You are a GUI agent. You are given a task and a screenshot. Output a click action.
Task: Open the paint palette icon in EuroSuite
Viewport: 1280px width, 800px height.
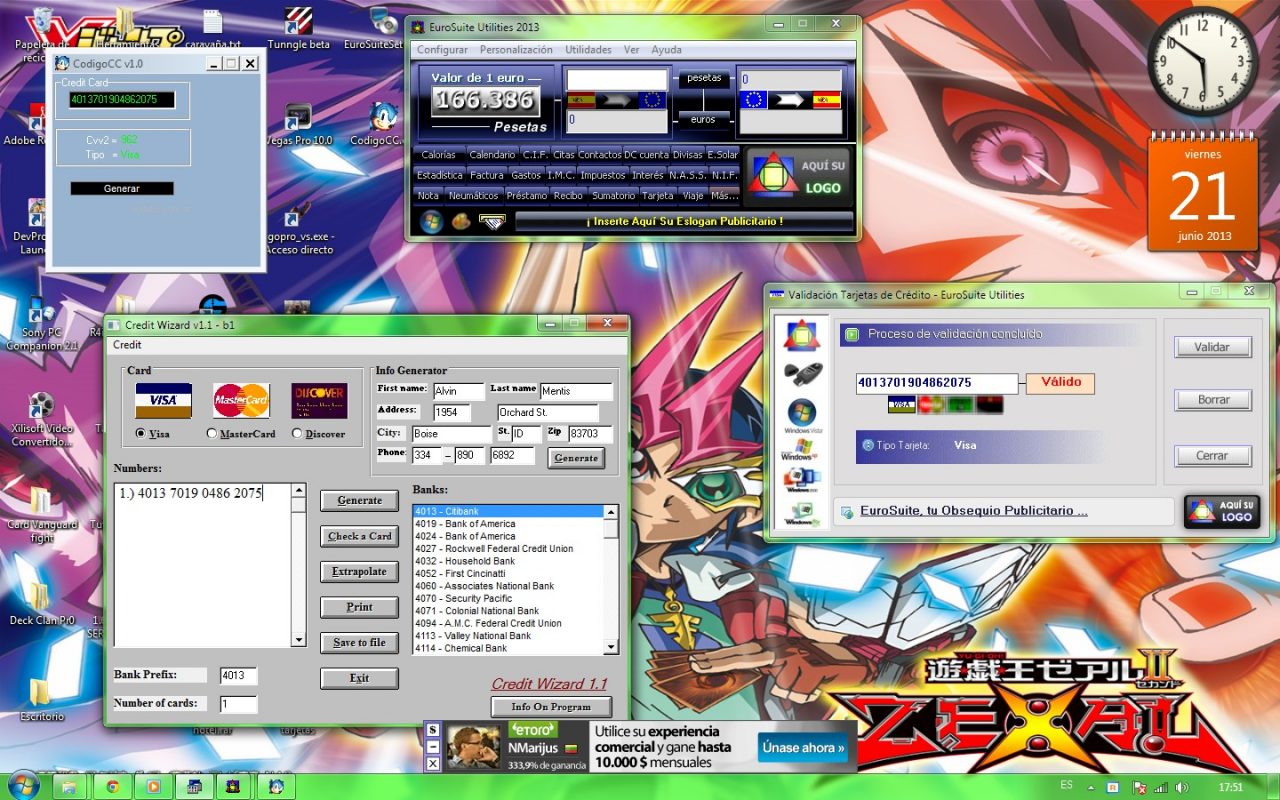click(x=461, y=222)
